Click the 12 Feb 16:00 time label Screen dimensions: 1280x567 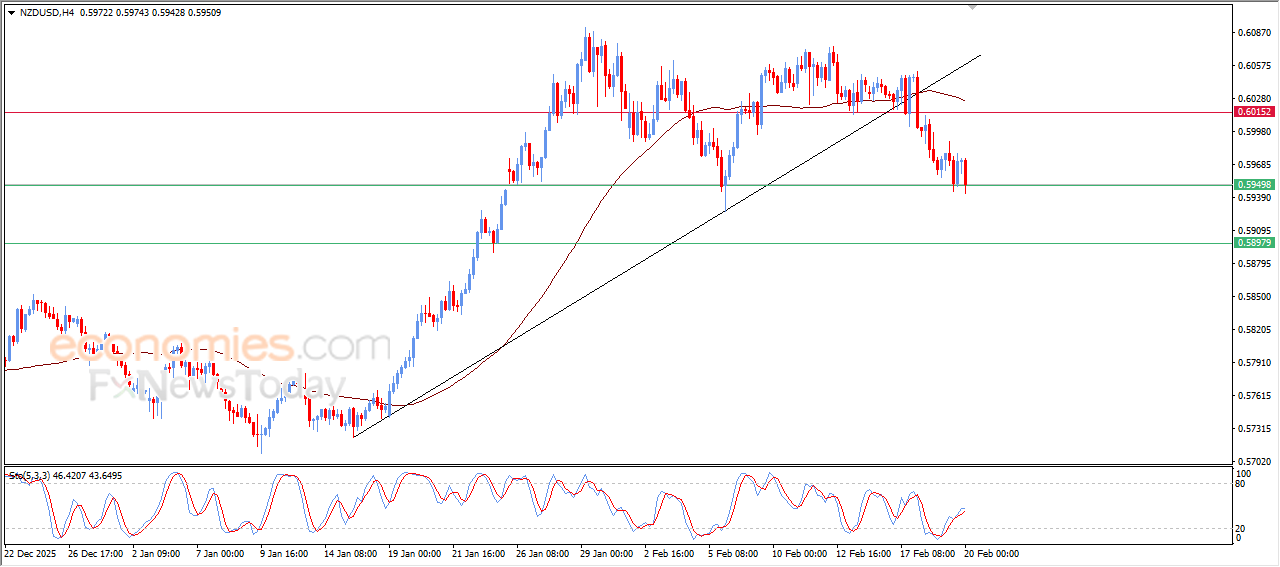pyautogui.click(x=863, y=553)
